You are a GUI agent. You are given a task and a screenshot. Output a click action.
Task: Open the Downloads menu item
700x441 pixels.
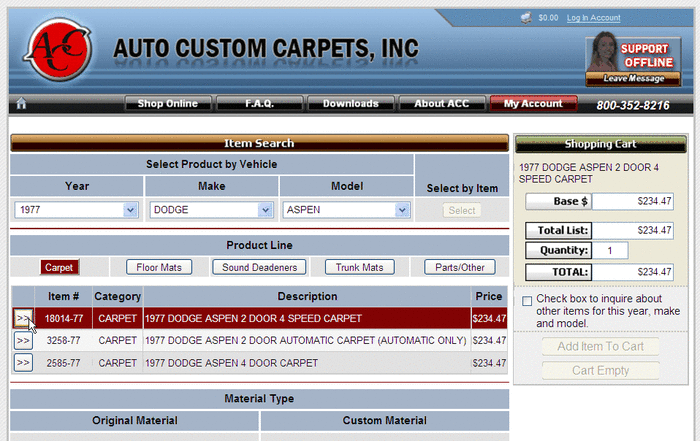351,104
